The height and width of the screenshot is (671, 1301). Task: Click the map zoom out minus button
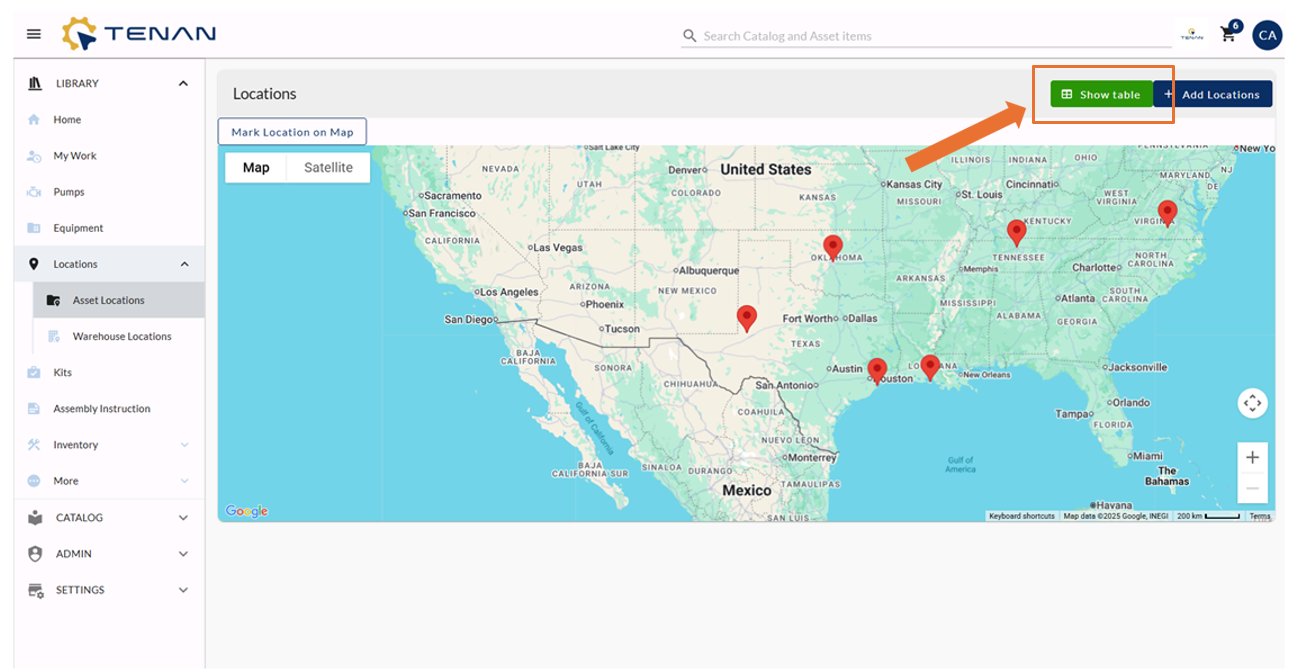tap(1252, 489)
